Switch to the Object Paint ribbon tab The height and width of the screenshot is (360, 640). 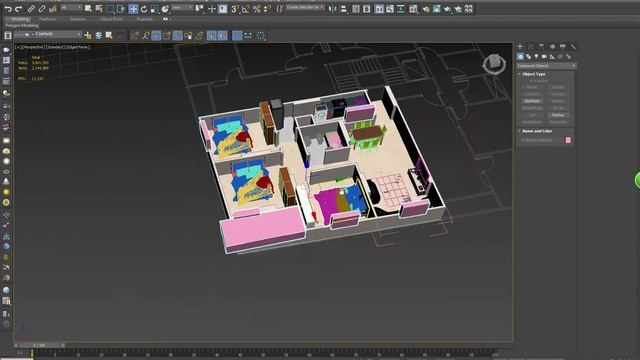tap(111, 19)
